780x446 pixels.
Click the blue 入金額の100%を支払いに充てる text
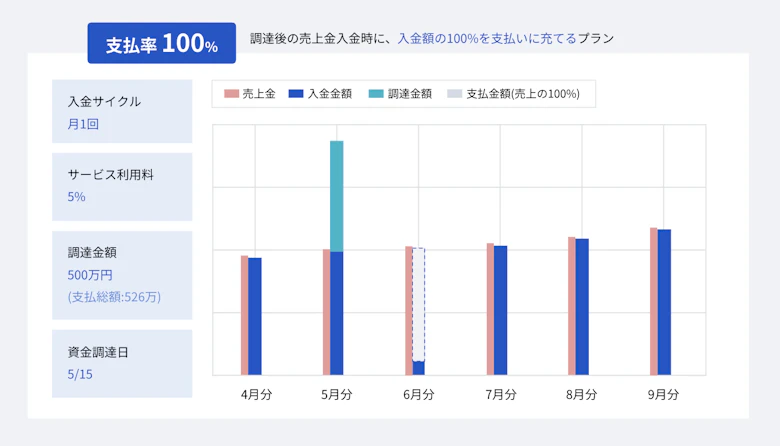487,39
